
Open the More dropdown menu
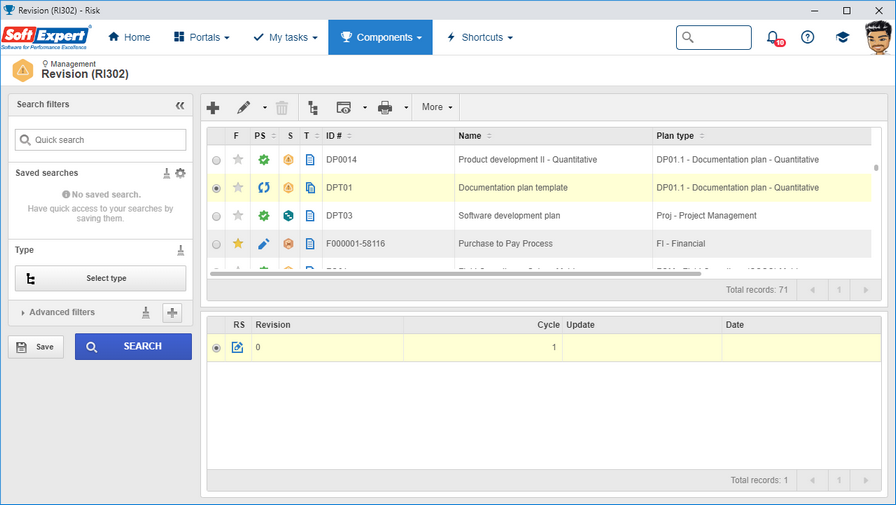point(437,107)
